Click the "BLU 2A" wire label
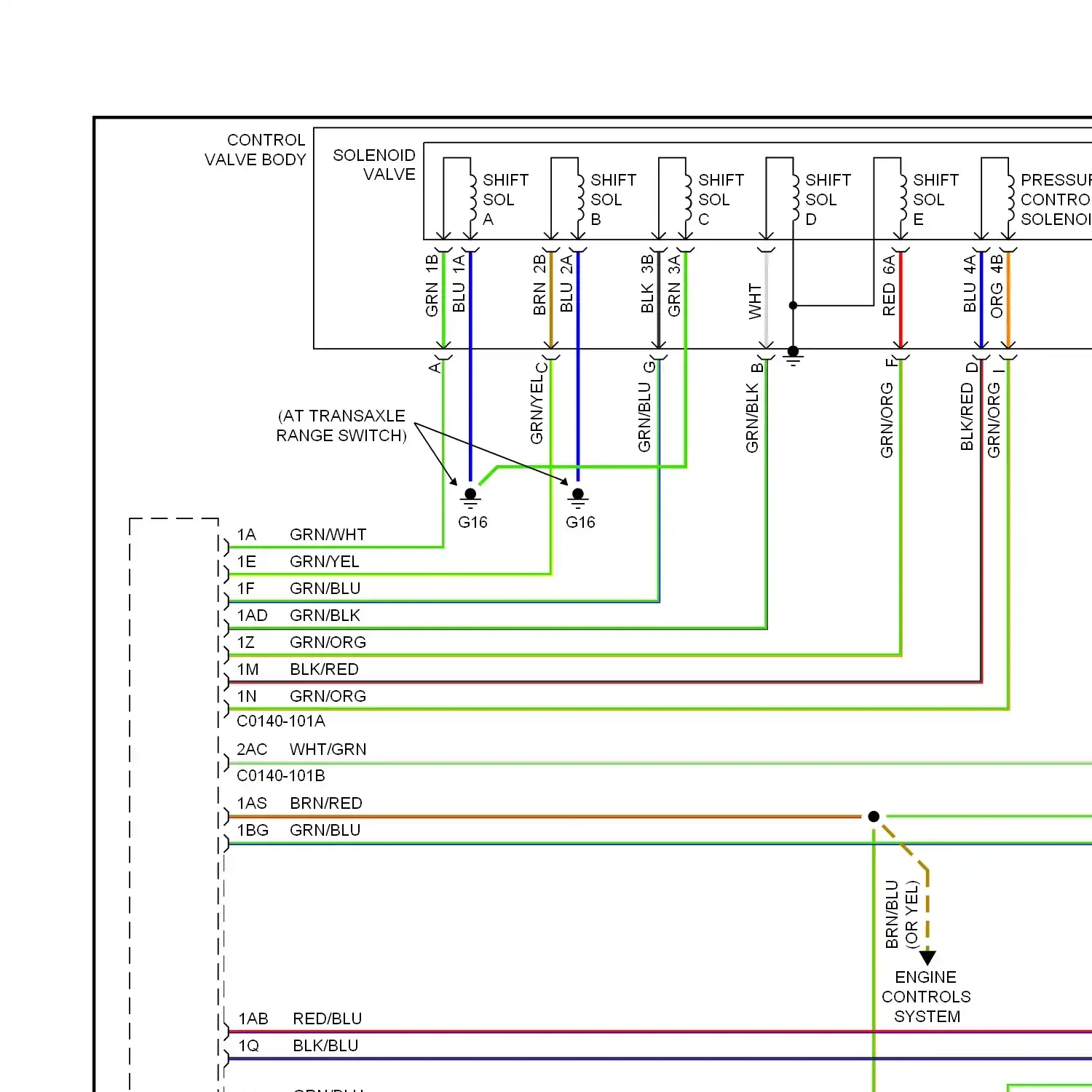Viewport: 1092px width, 1092px height. [566, 284]
